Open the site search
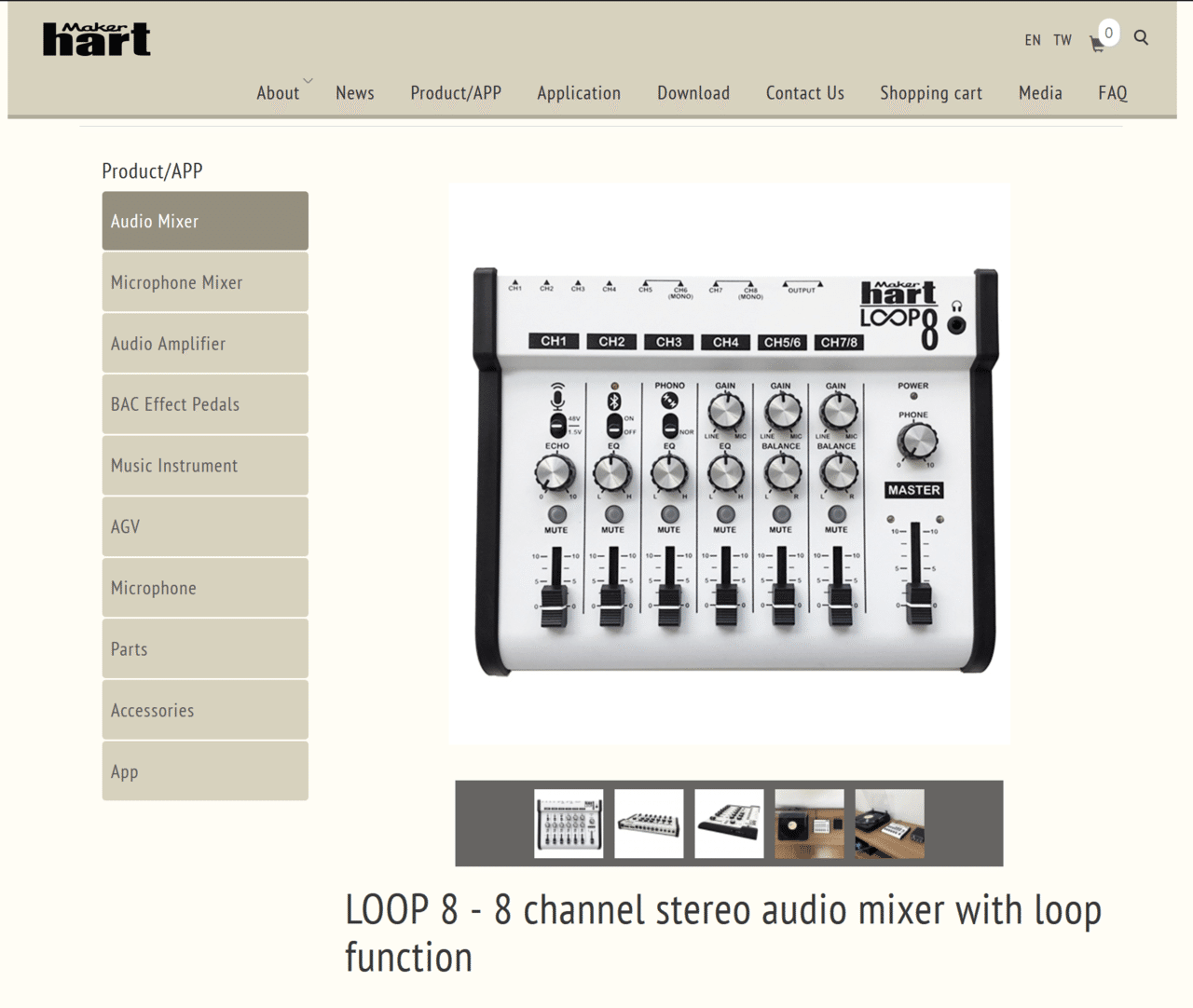This screenshot has width=1193, height=1008. click(1141, 38)
